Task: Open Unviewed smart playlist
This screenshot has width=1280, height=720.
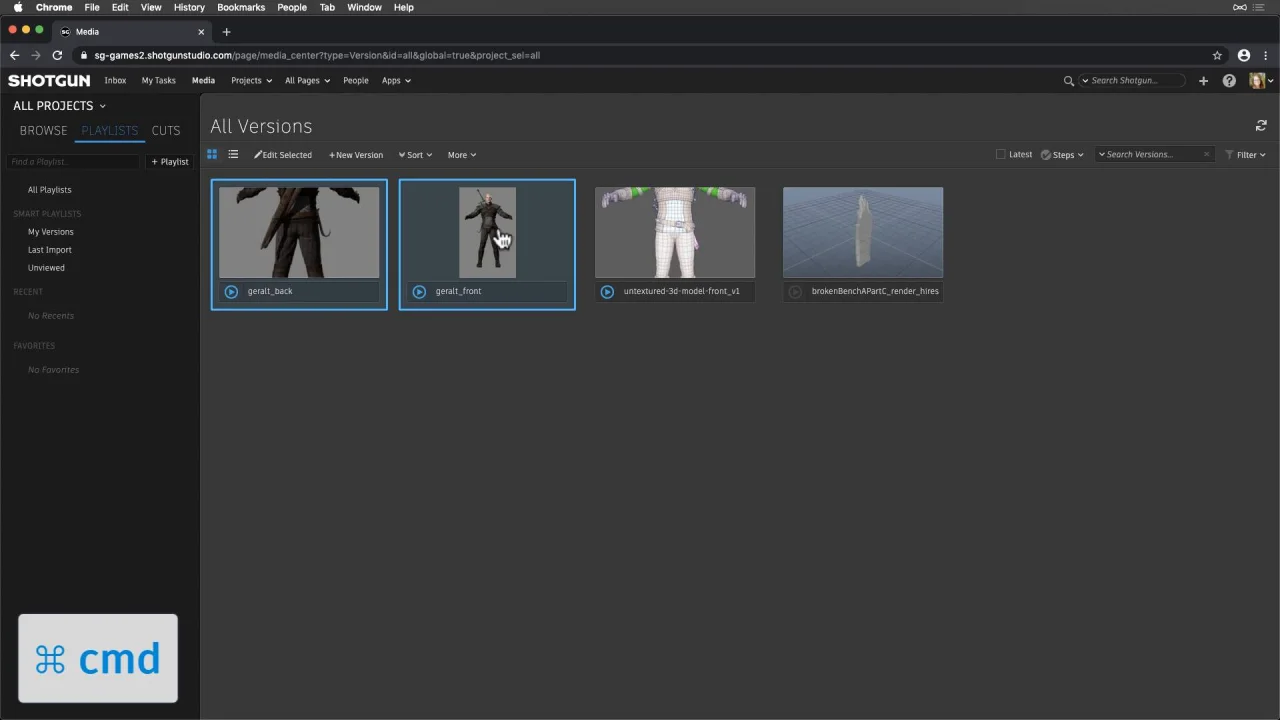Action: coord(46,268)
